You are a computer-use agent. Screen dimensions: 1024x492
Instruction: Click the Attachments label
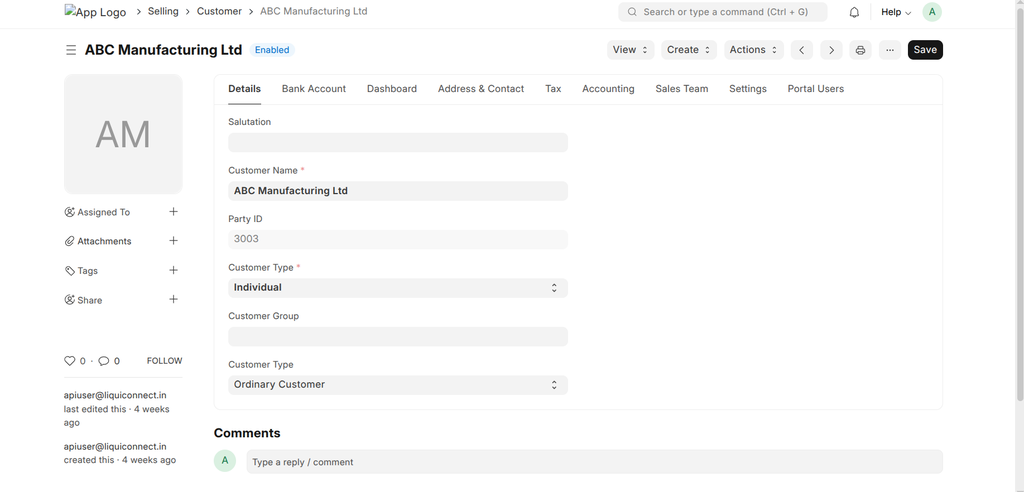click(104, 242)
